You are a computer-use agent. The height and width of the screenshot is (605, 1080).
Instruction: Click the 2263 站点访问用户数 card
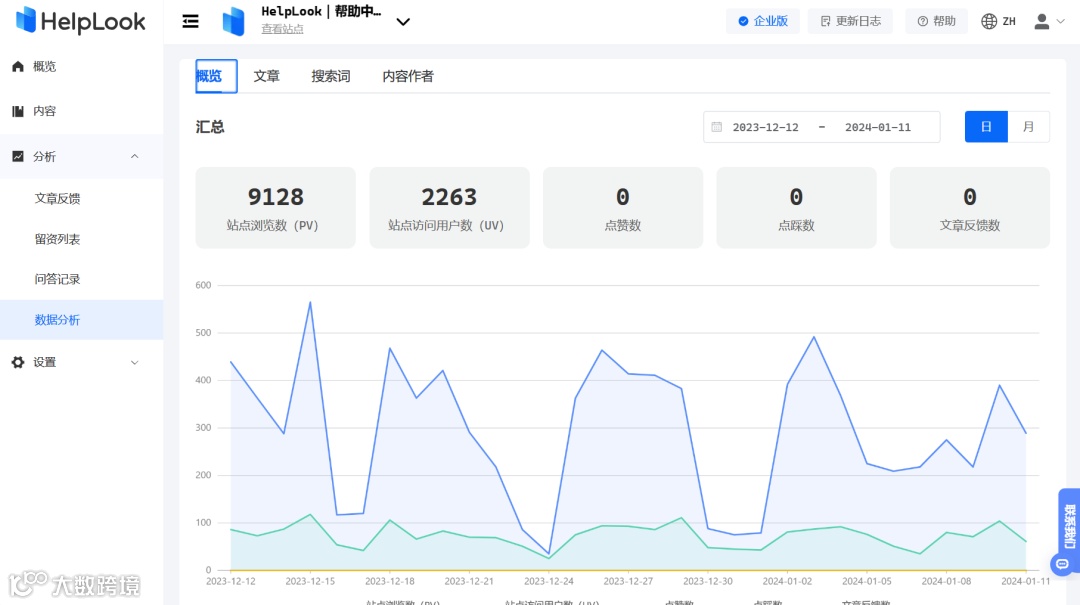click(449, 207)
